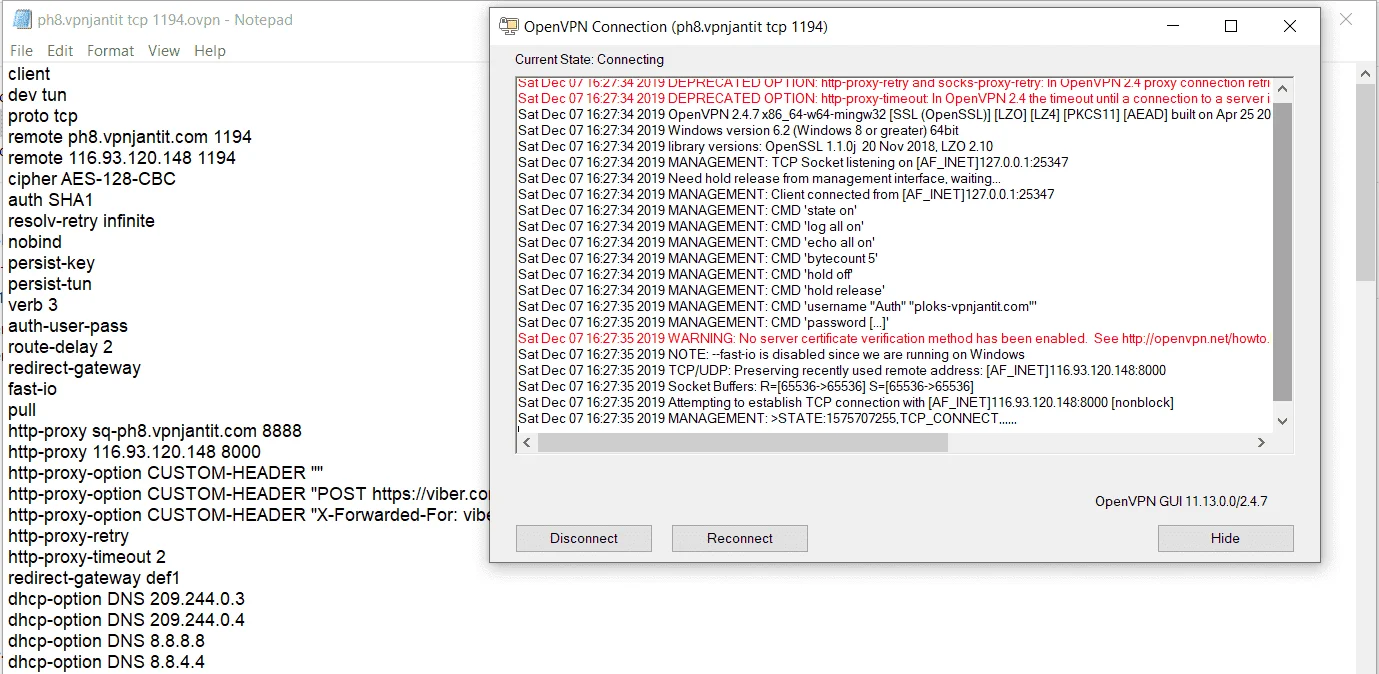
Task: Click the 'redirect-gateway def1' line
Action: (94, 578)
